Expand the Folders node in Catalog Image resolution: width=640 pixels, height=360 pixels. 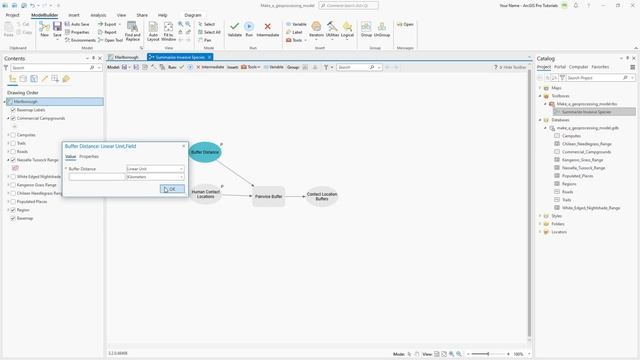point(540,224)
